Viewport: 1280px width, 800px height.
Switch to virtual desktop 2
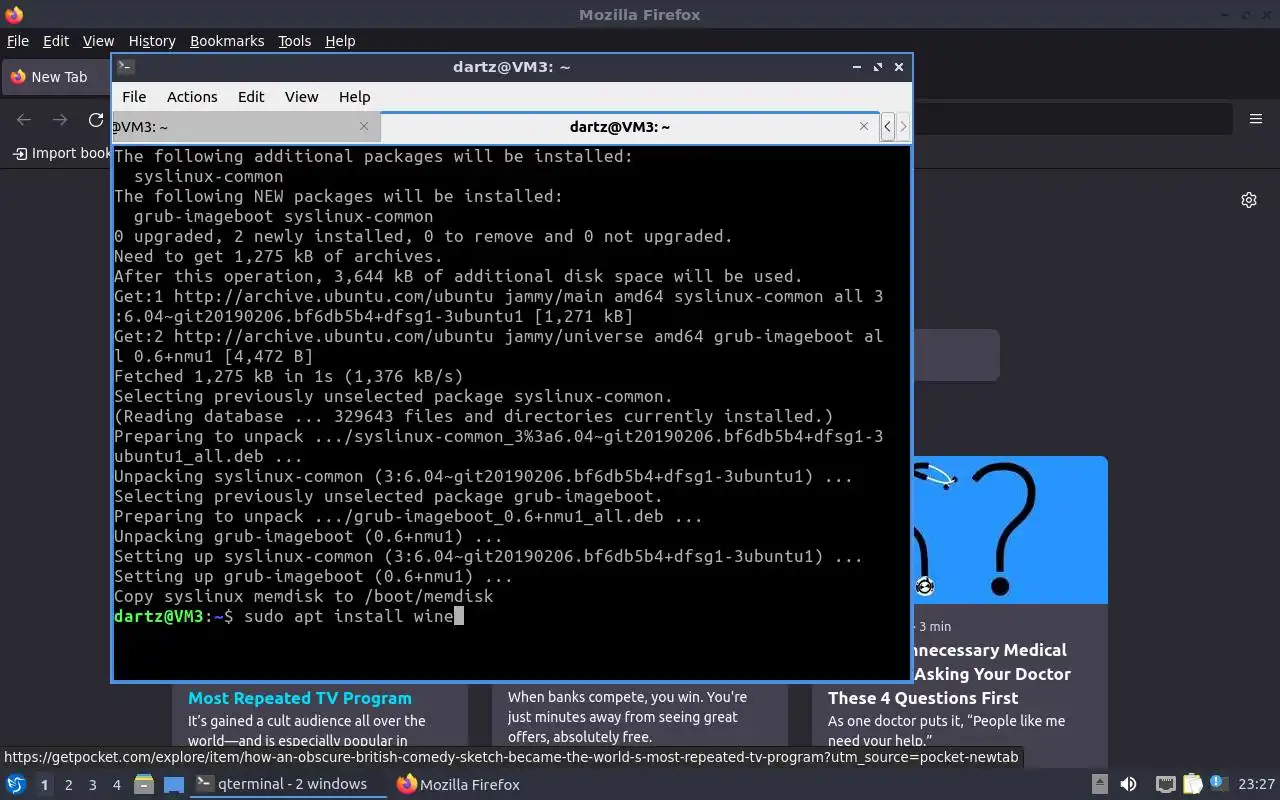pyautogui.click(x=68, y=785)
